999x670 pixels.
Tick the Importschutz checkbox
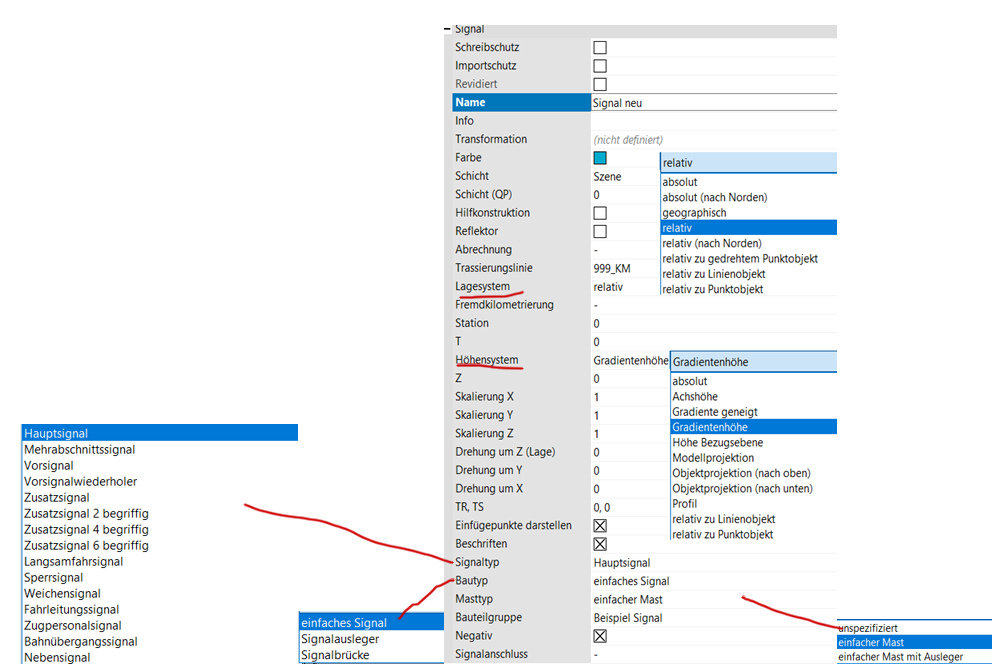[600, 66]
